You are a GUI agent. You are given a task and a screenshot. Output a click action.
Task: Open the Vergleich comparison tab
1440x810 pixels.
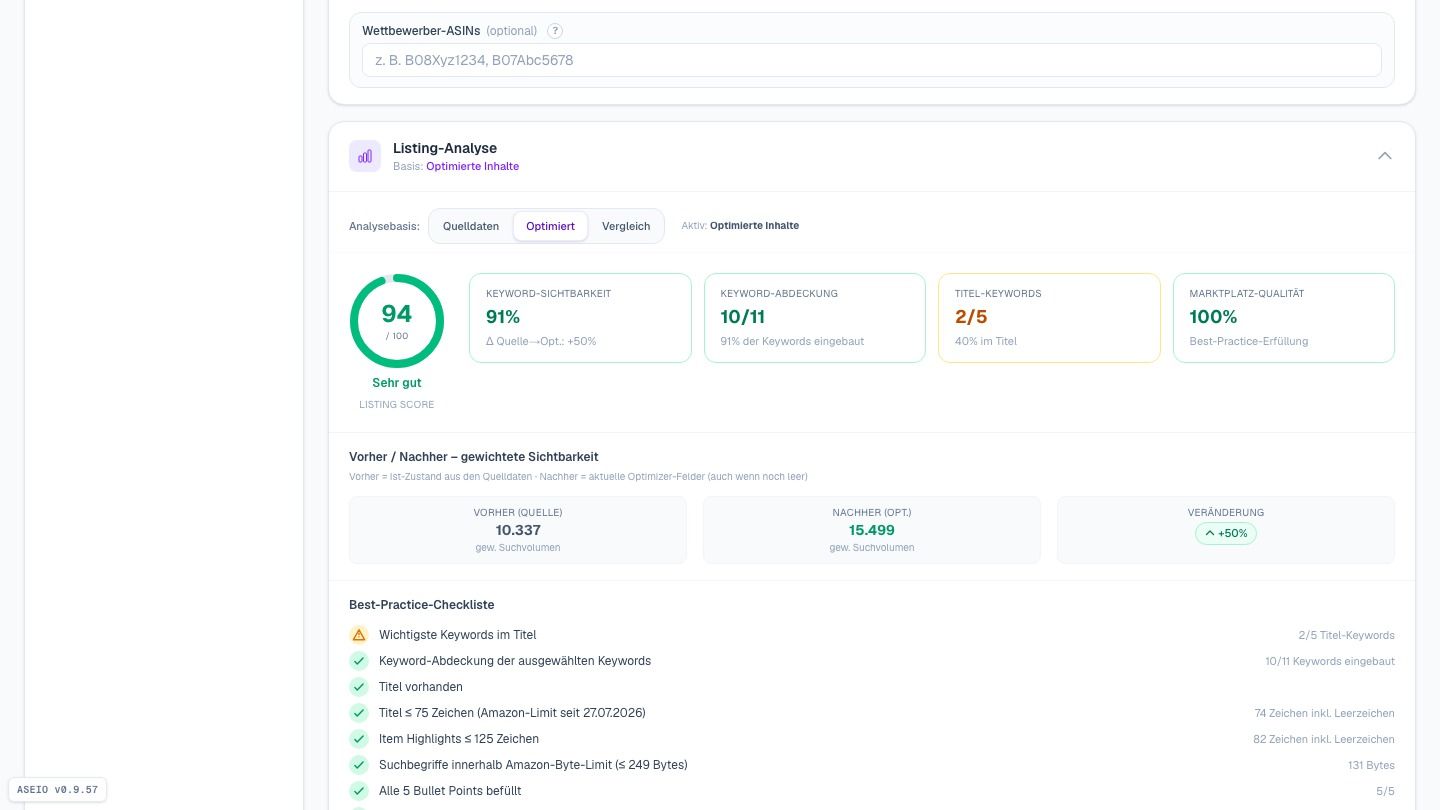tap(626, 226)
